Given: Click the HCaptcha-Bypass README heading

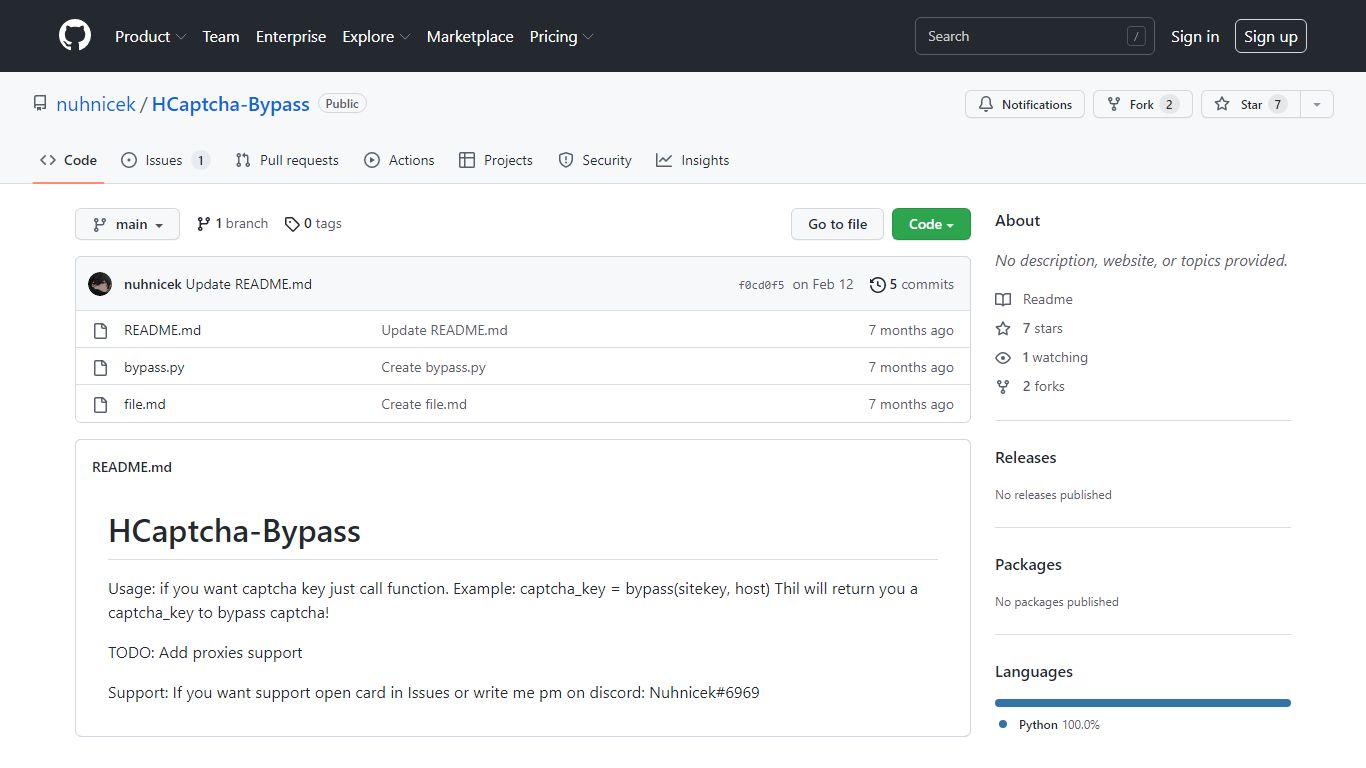Looking at the screenshot, I should click(x=234, y=531).
